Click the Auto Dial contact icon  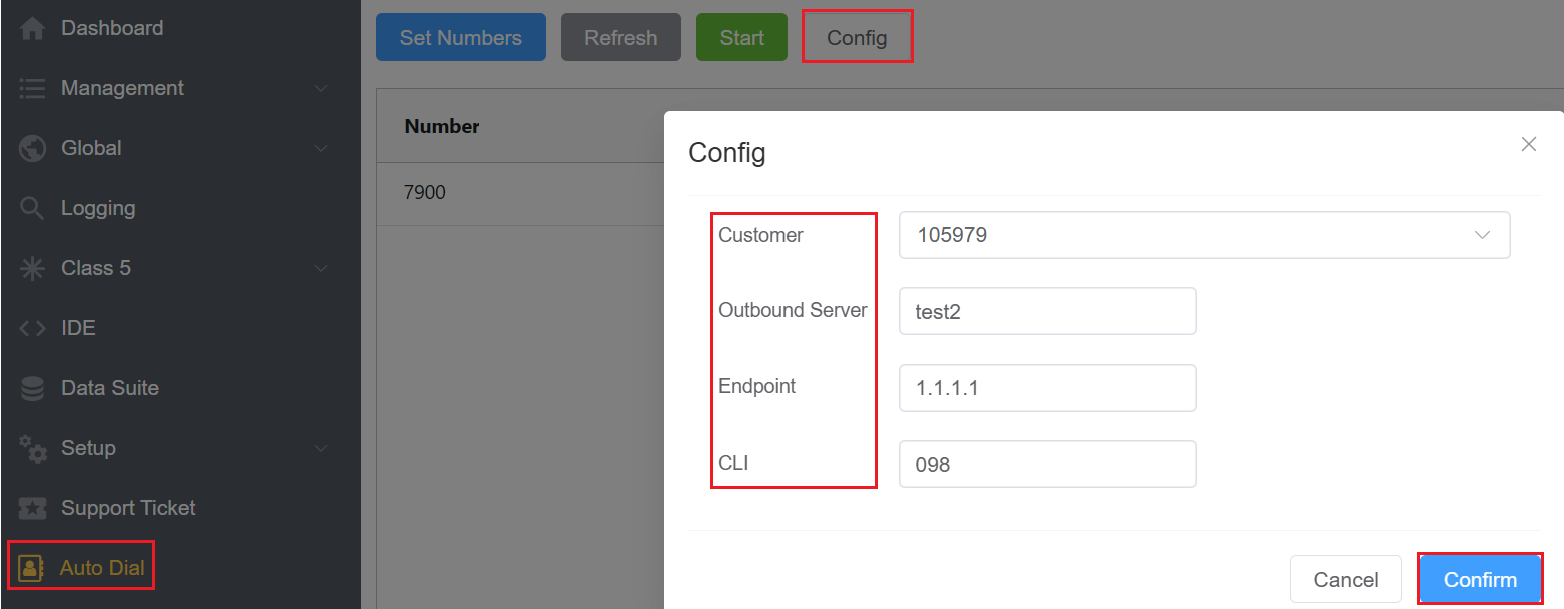tap(32, 568)
